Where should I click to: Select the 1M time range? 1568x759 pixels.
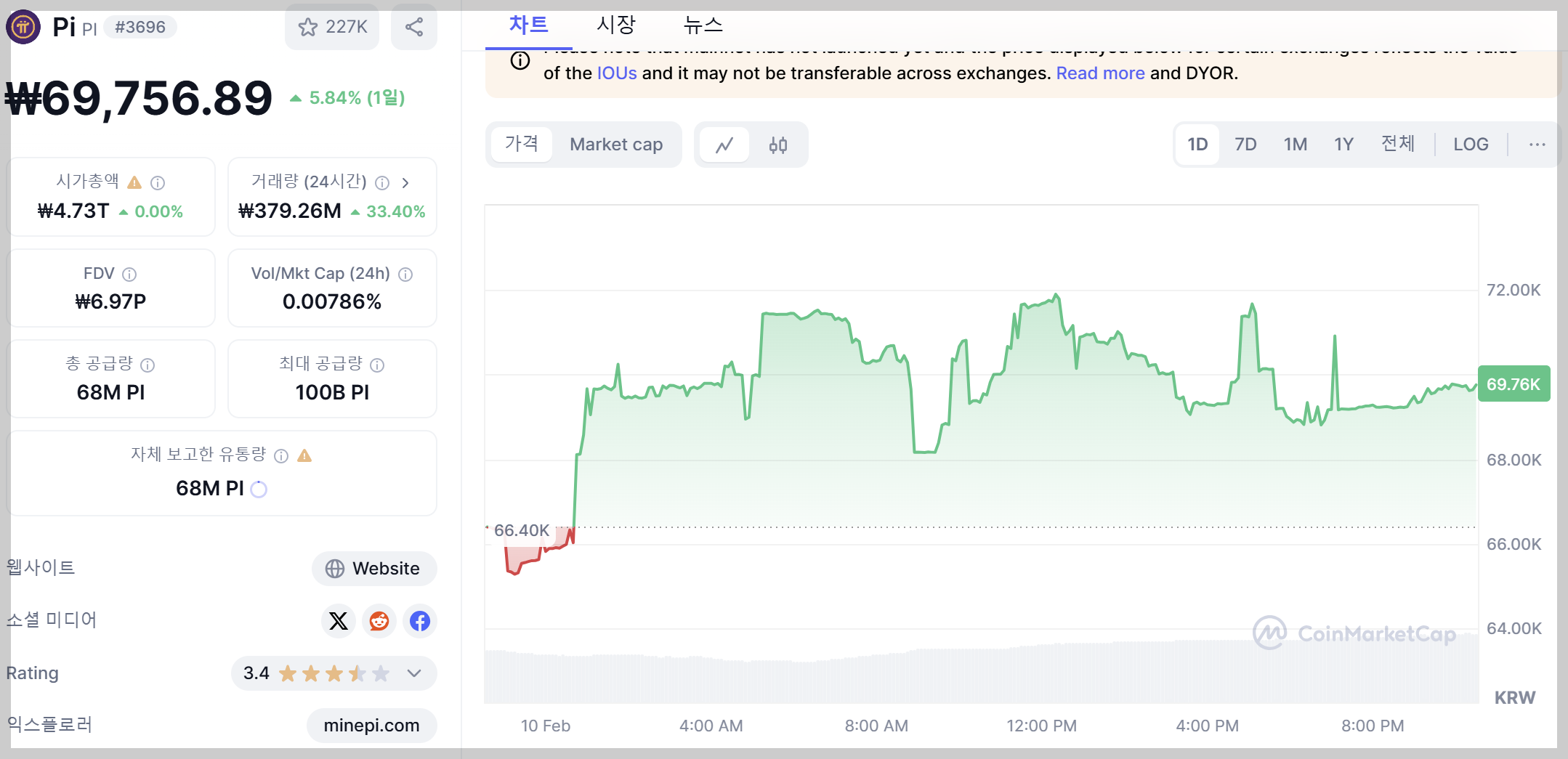[x=1296, y=145]
